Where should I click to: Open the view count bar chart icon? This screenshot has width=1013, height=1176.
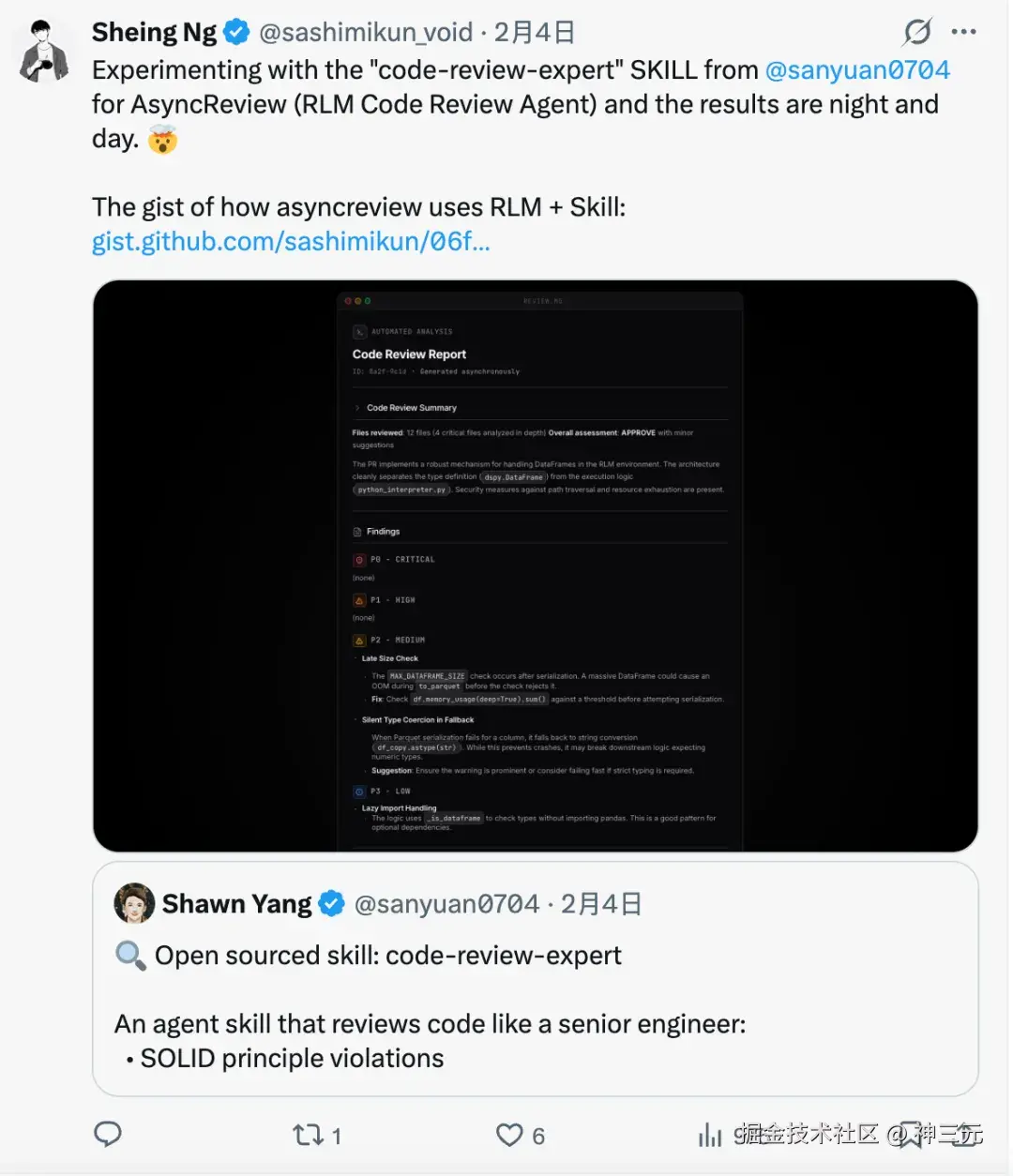point(710,1136)
